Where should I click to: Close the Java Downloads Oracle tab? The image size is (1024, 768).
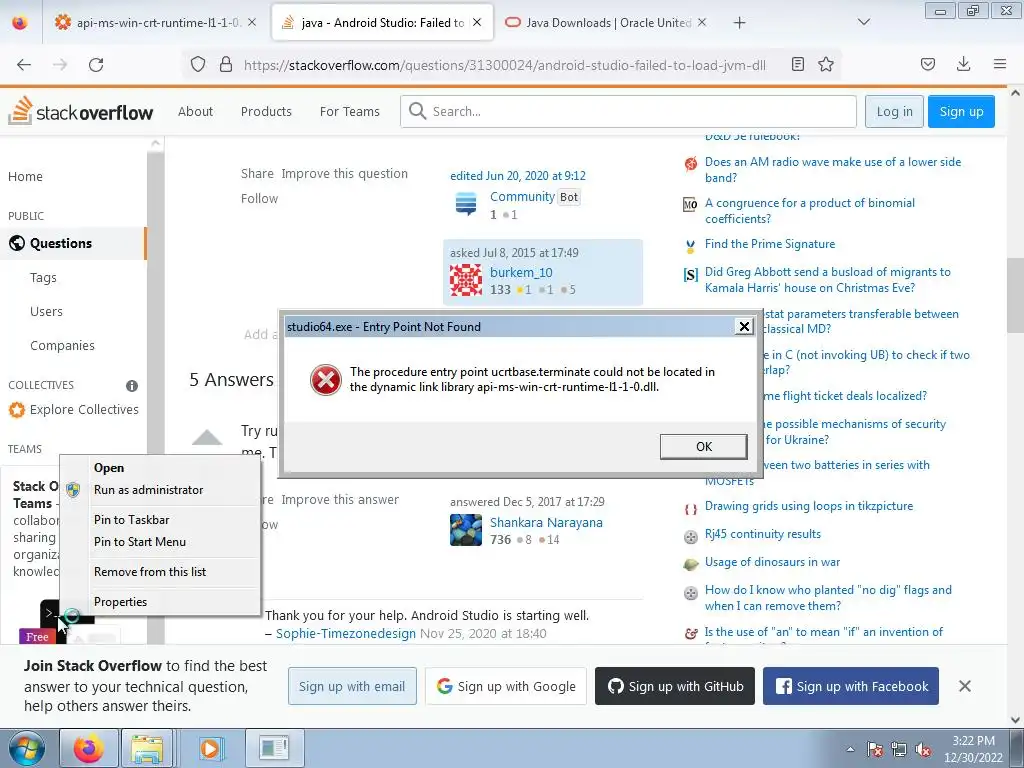click(x=702, y=22)
